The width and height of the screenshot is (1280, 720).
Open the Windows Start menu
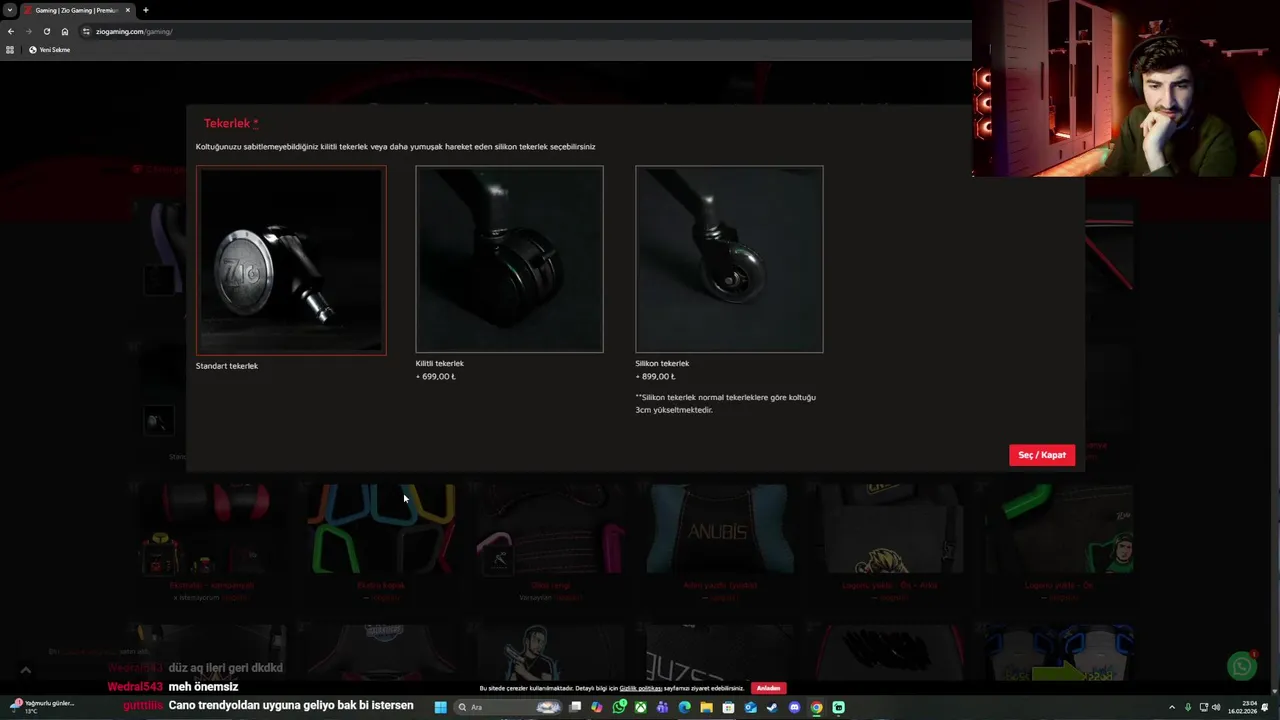pyautogui.click(x=440, y=707)
